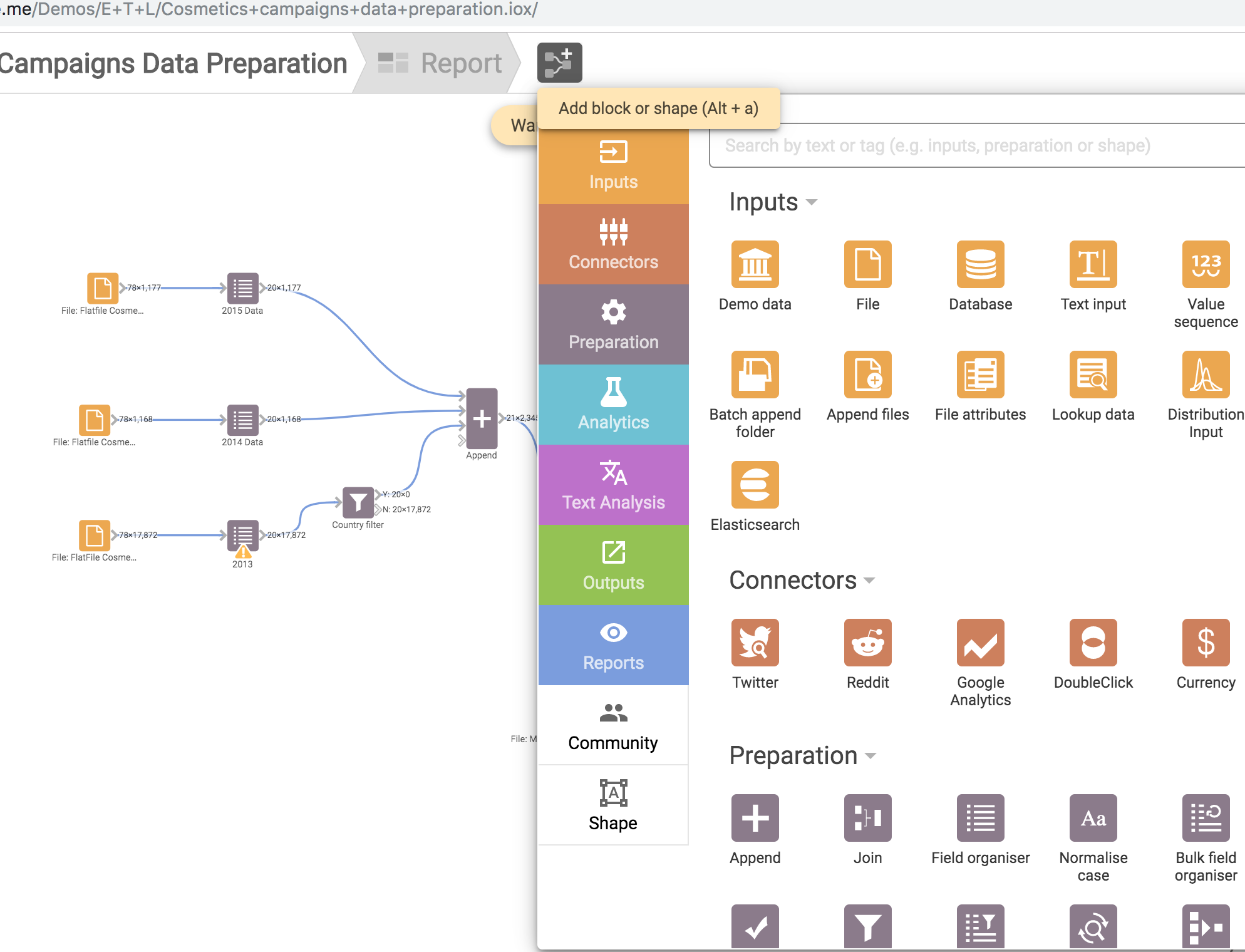Click the Shape button
Viewport: 1245px width, 952px height.
tap(613, 806)
